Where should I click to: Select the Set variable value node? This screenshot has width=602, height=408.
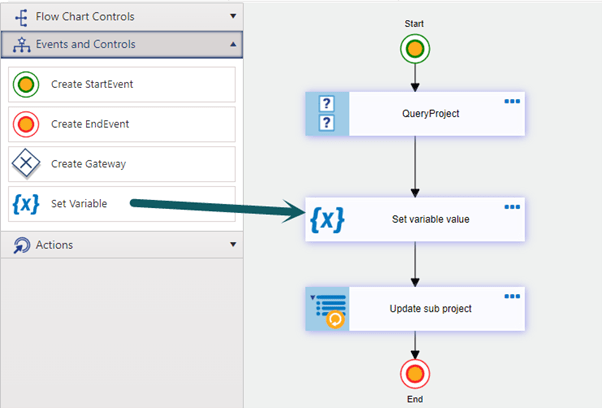[415, 220]
